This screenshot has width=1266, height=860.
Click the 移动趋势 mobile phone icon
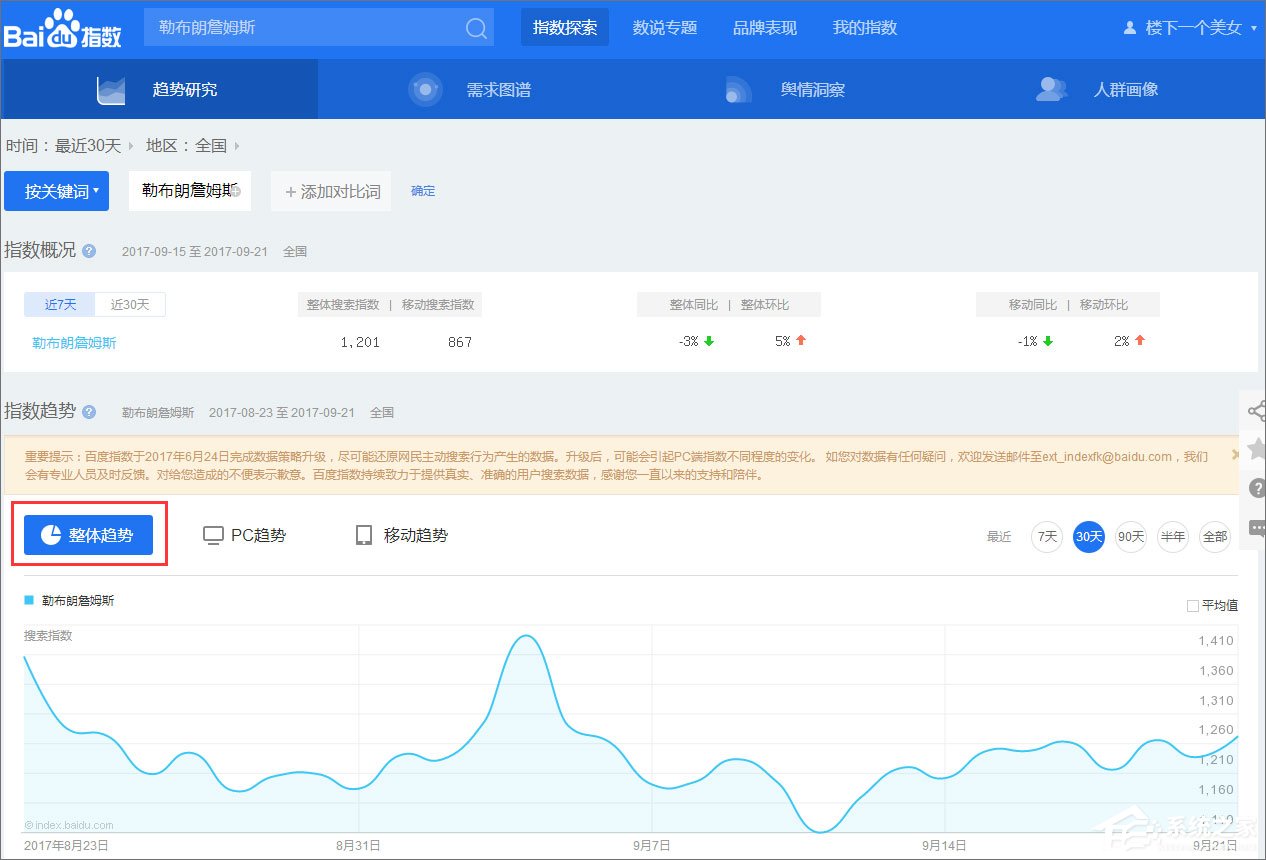click(x=363, y=535)
